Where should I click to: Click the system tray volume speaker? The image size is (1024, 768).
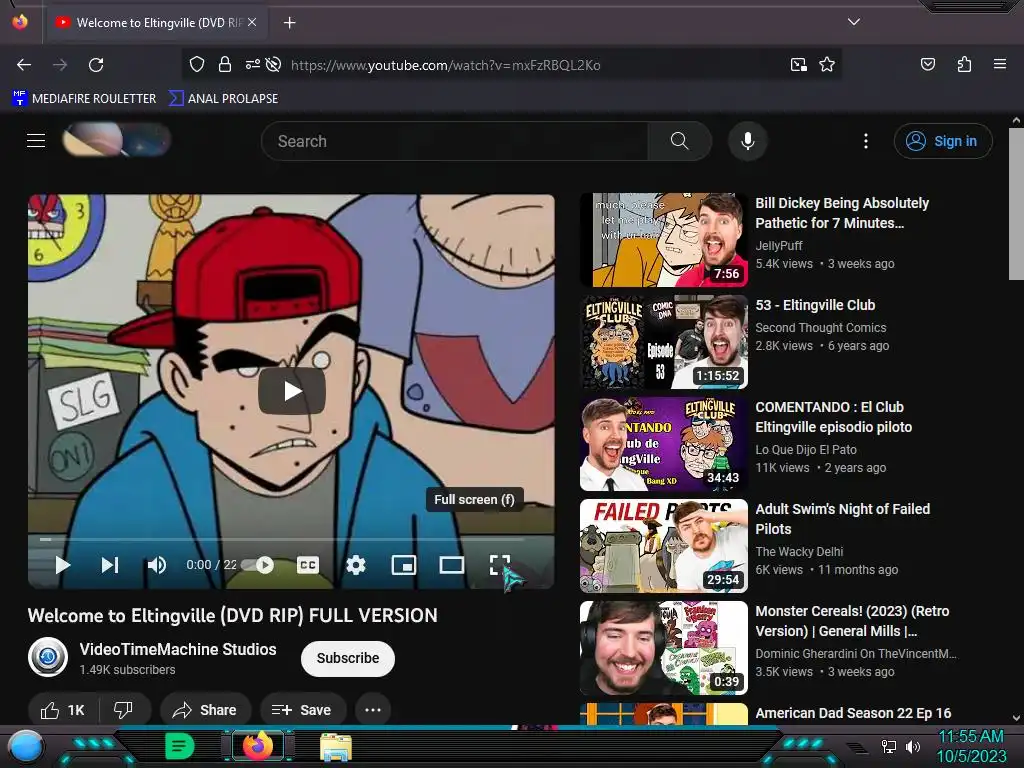point(912,746)
